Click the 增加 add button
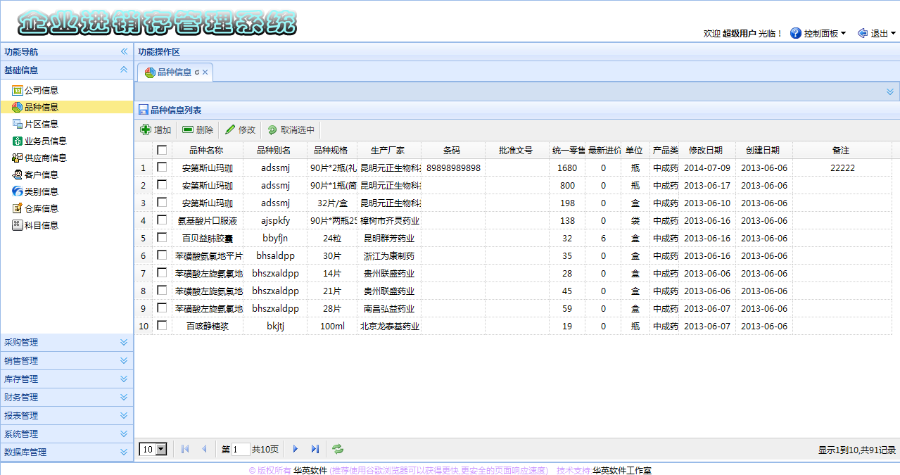The height and width of the screenshot is (475, 900). (x=156, y=130)
